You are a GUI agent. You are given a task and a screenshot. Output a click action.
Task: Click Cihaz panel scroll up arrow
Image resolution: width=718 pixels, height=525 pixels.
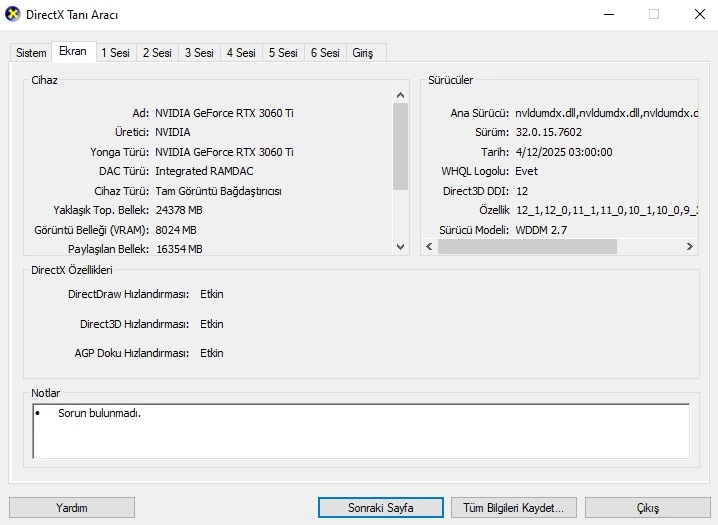click(400, 95)
